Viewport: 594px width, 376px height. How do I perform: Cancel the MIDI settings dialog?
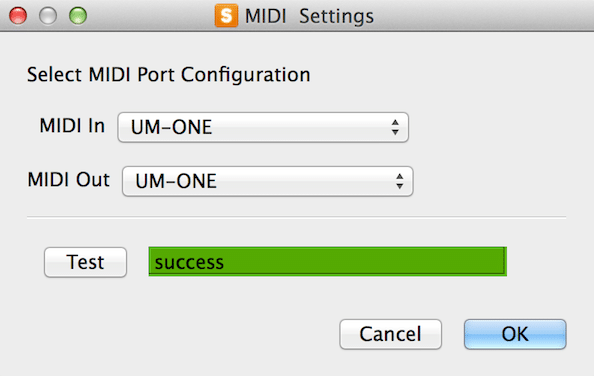pos(391,334)
